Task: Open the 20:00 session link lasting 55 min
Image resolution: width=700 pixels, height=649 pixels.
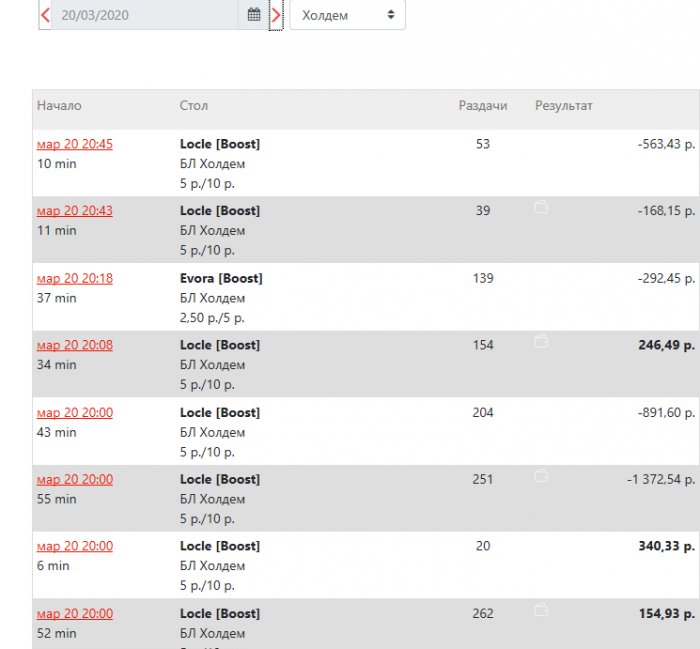Action: click(75, 479)
